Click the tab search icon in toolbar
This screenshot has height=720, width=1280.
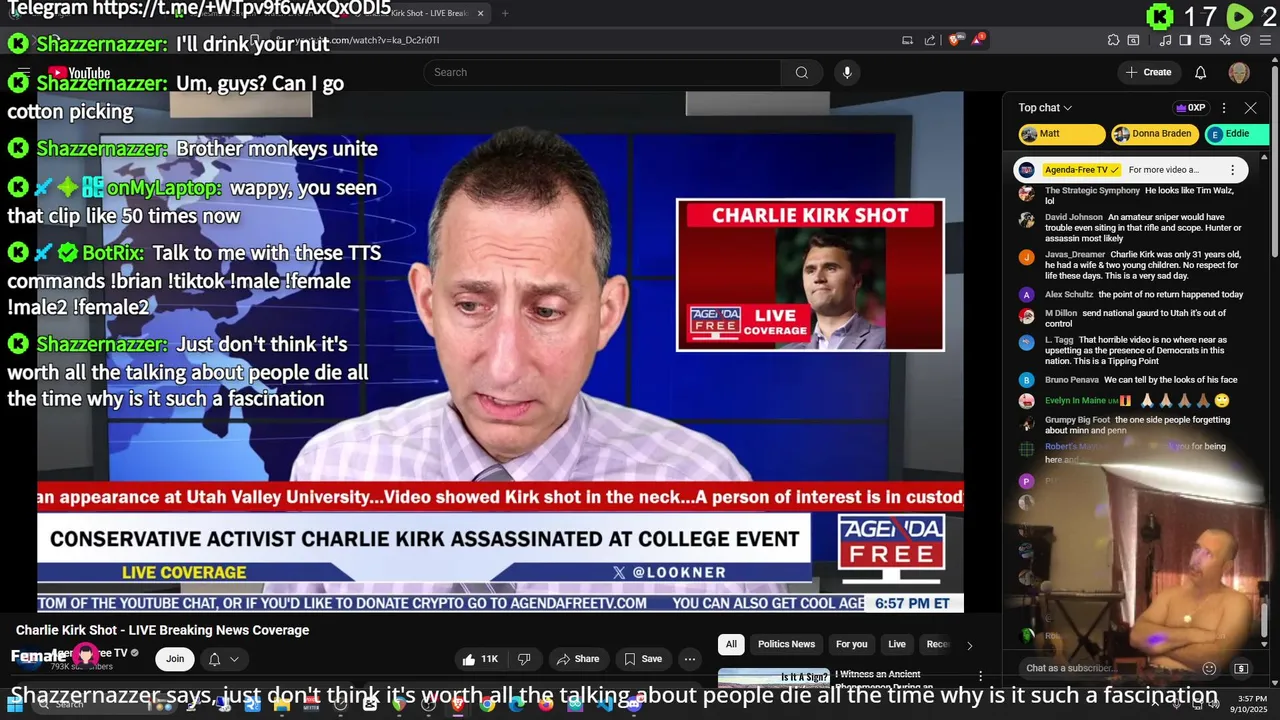tap(1133, 40)
